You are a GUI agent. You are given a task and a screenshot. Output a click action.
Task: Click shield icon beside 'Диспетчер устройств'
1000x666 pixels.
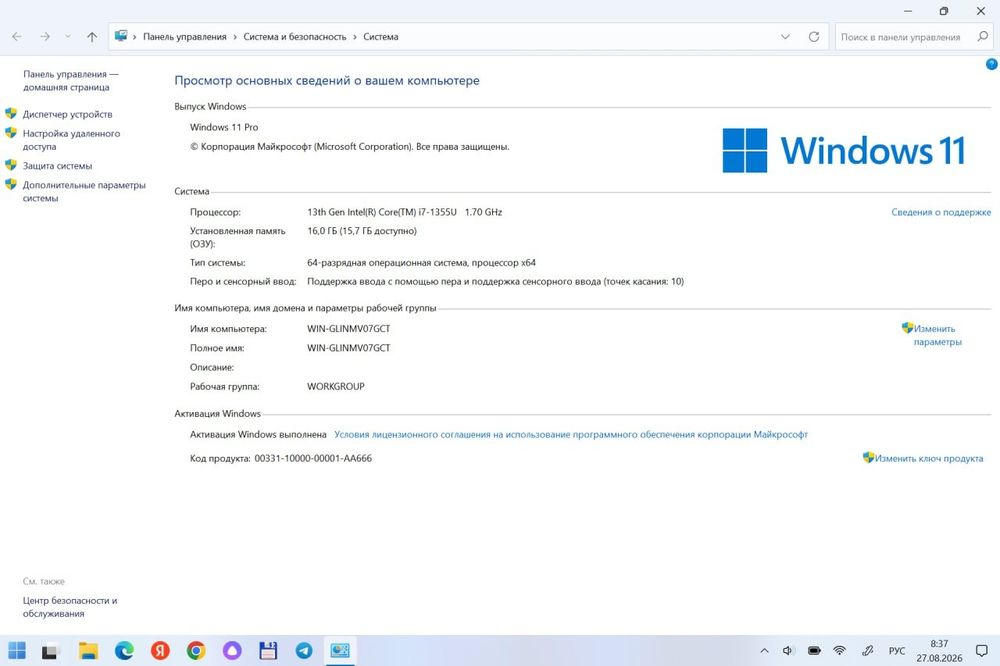[x=11, y=114]
